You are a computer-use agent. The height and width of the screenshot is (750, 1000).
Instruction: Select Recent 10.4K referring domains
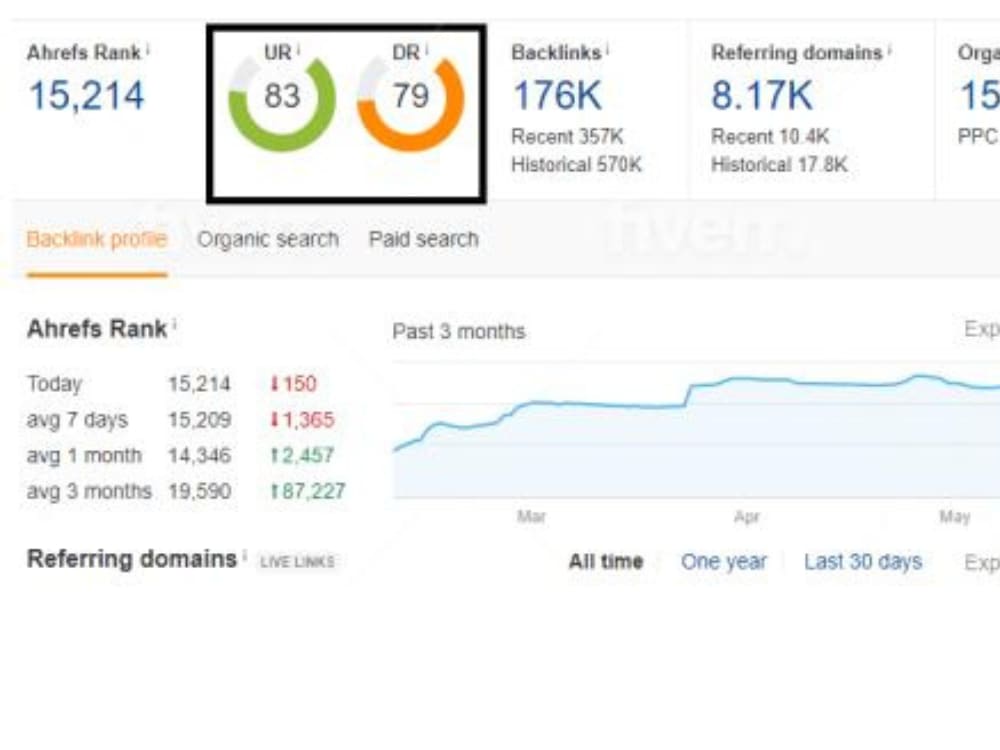[x=770, y=136]
